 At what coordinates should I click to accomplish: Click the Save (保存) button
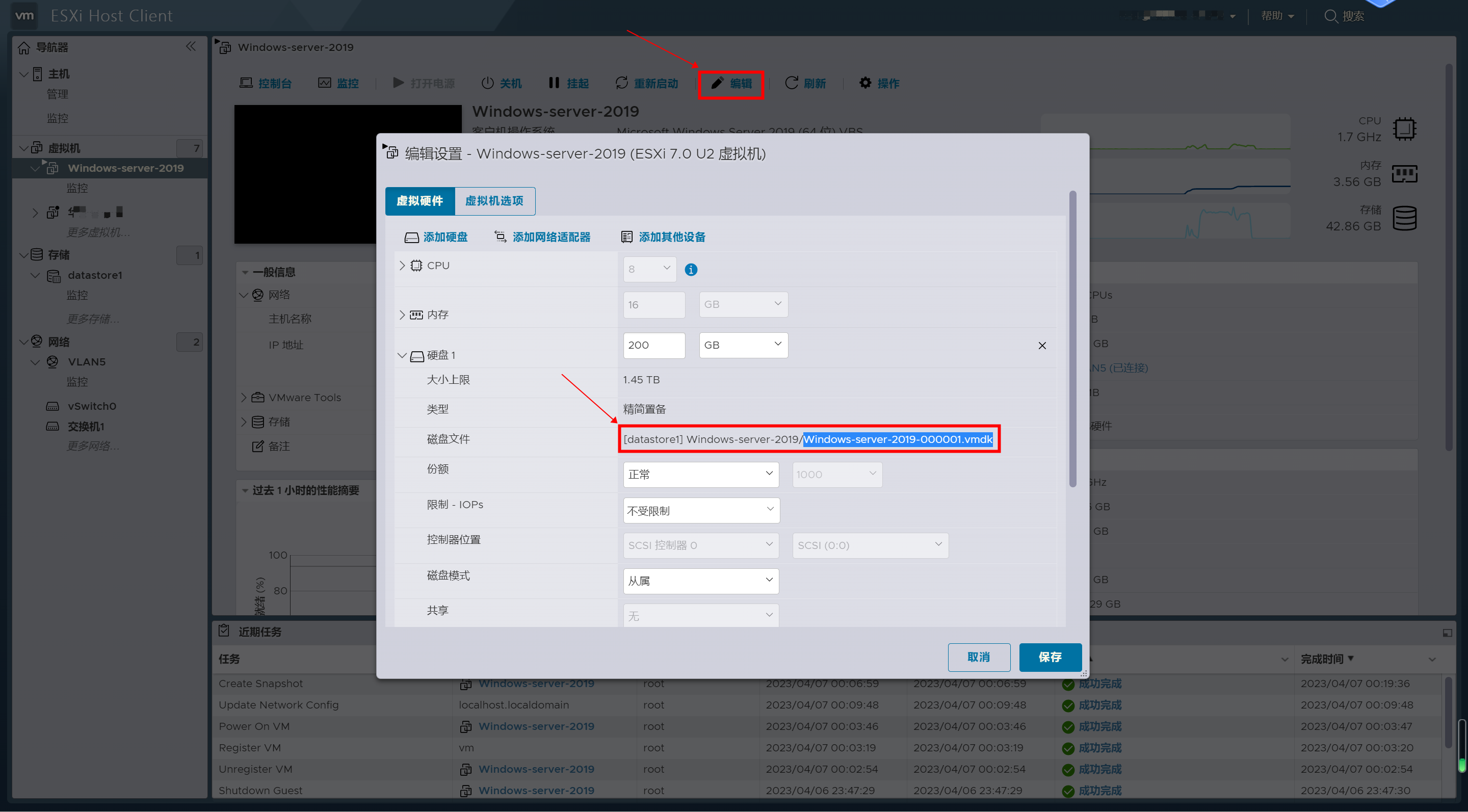point(1050,657)
